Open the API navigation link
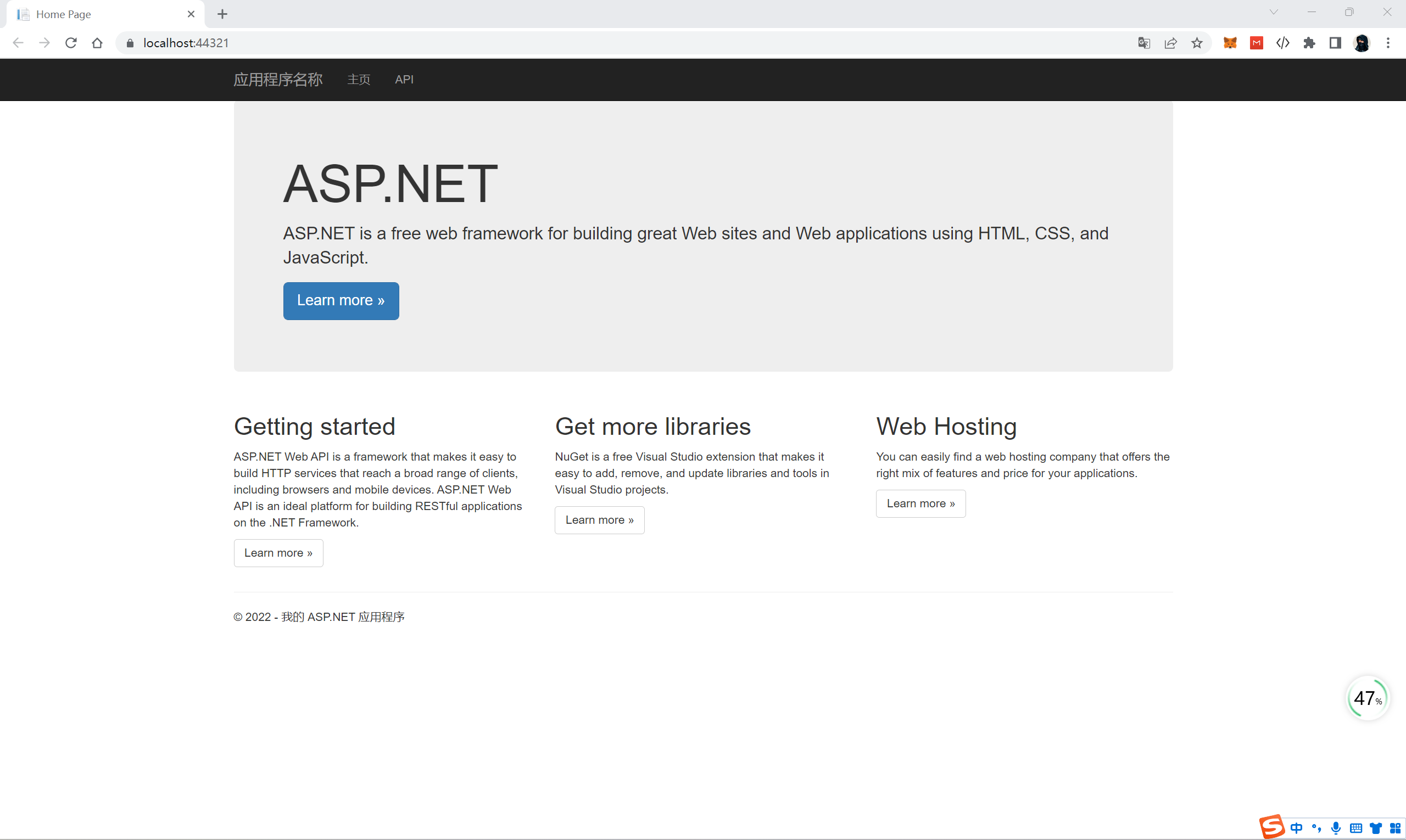Image resolution: width=1406 pixels, height=840 pixels. (404, 79)
